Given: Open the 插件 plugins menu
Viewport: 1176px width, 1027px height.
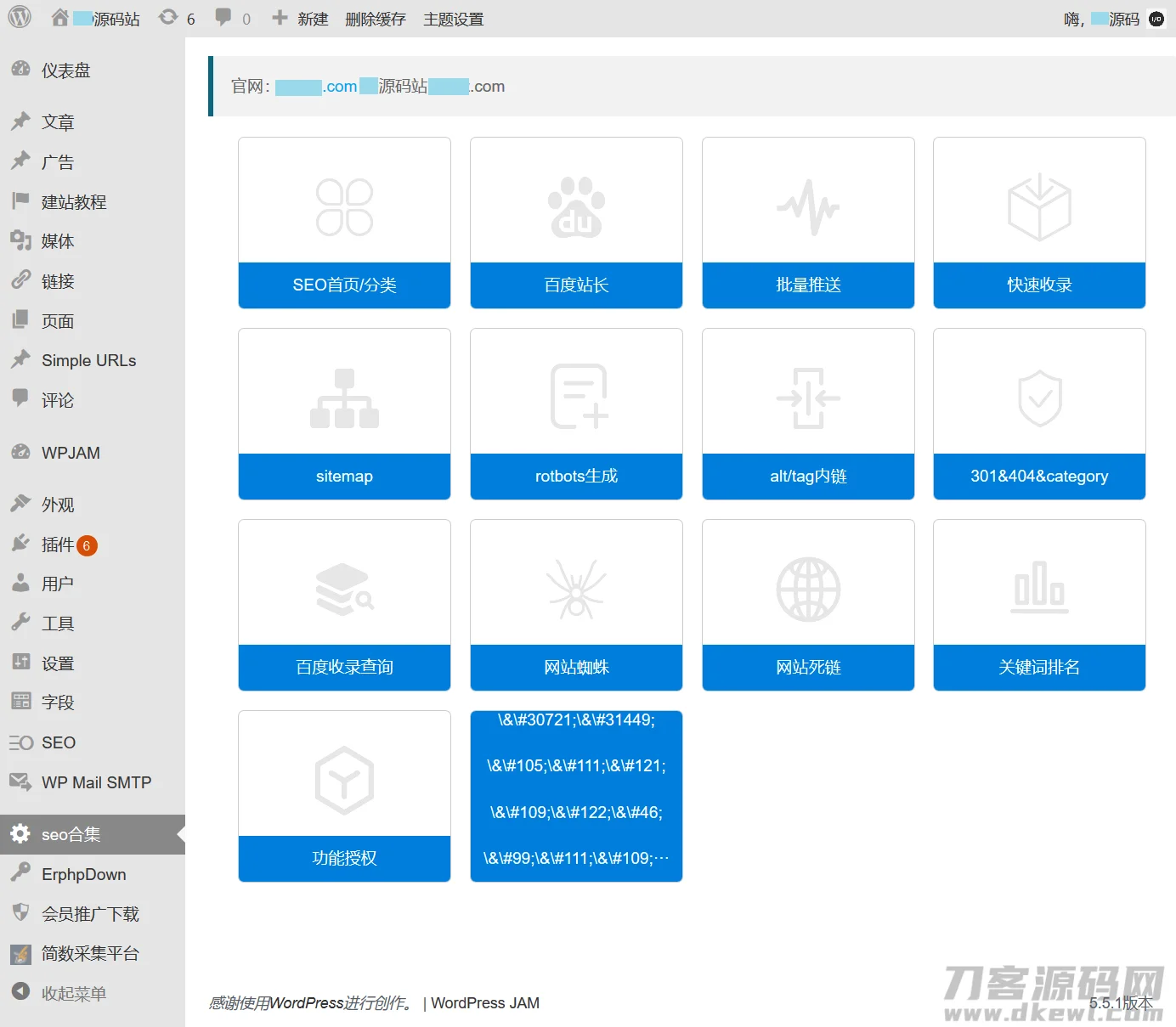Looking at the screenshot, I should coord(58,545).
